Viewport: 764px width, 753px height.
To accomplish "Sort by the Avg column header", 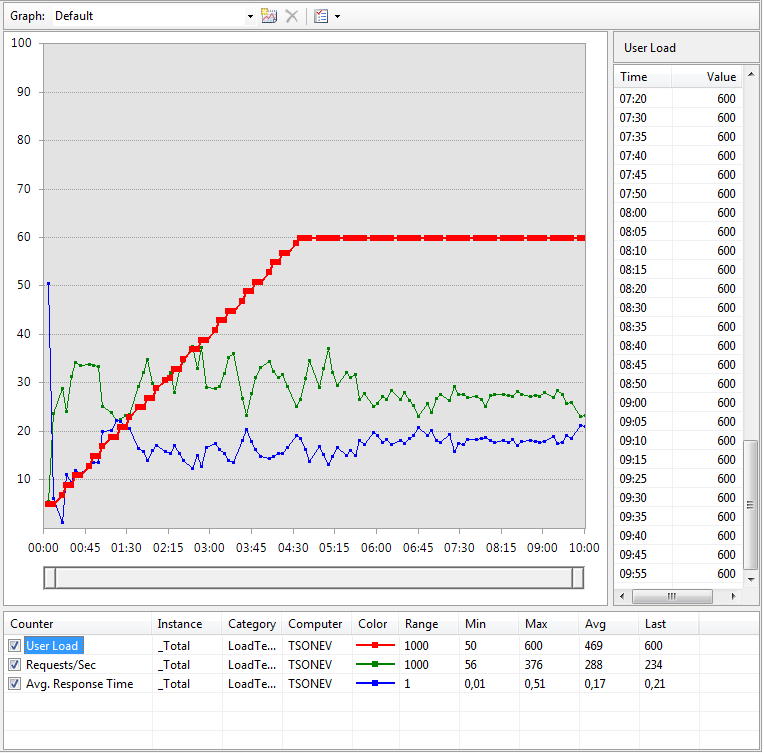I will click(x=609, y=624).
